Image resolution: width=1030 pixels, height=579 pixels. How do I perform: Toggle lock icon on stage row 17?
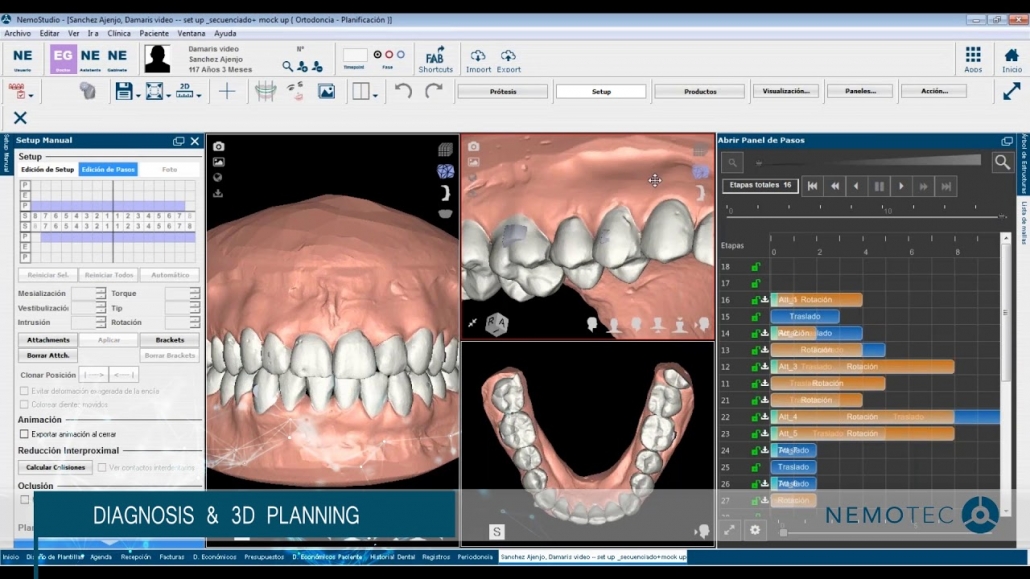tap(755, 283)
